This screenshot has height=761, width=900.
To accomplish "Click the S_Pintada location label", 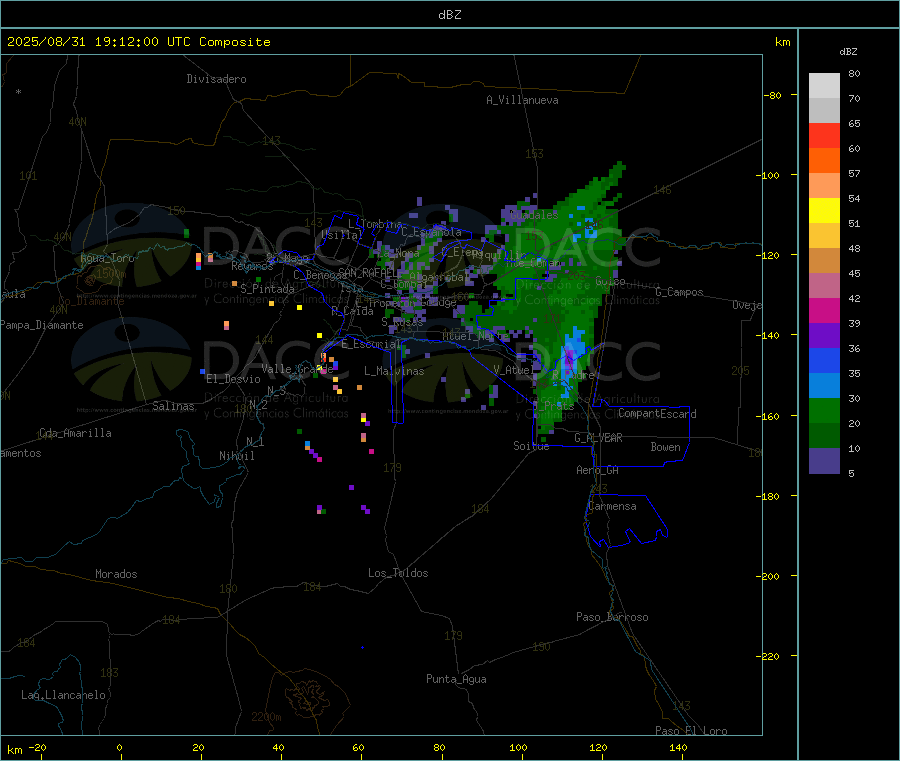I will pyautogui.click(x=267, y=289).
